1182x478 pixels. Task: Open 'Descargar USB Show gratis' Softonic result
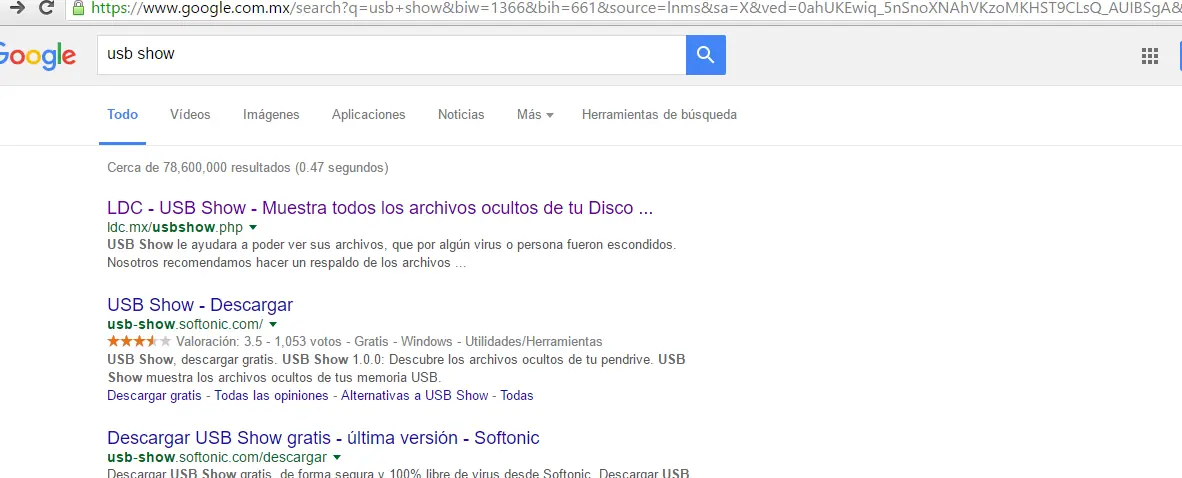323,438
